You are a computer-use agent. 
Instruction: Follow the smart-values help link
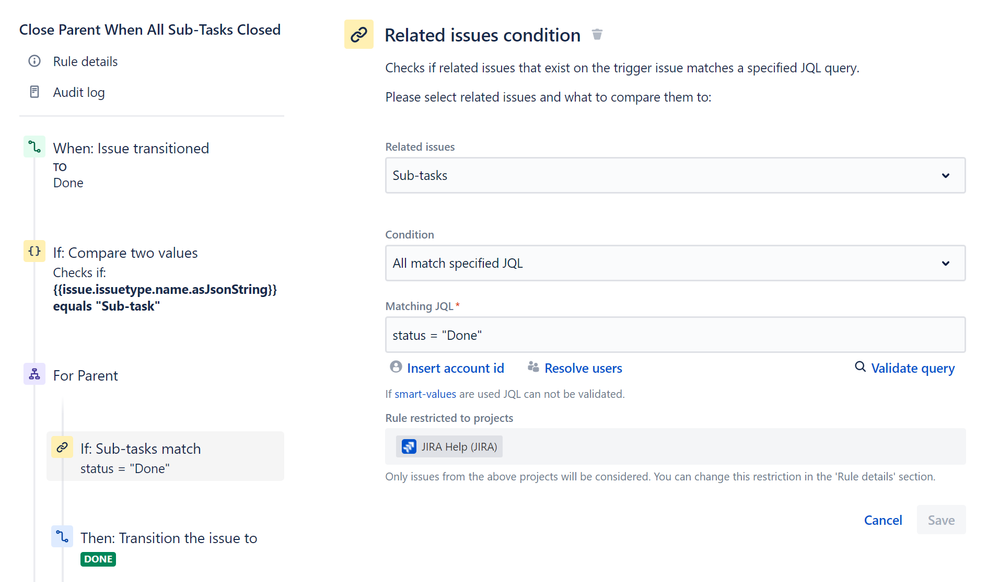click(425, 394)
